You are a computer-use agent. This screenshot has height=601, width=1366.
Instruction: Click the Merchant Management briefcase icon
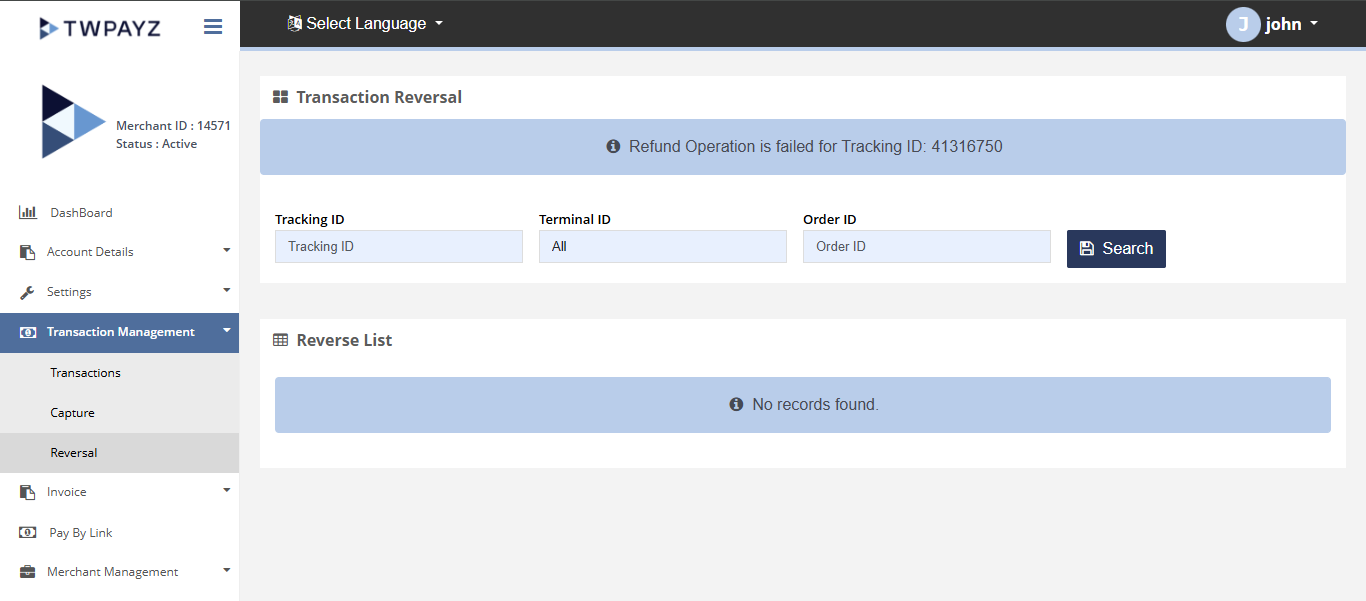(28, 572)
